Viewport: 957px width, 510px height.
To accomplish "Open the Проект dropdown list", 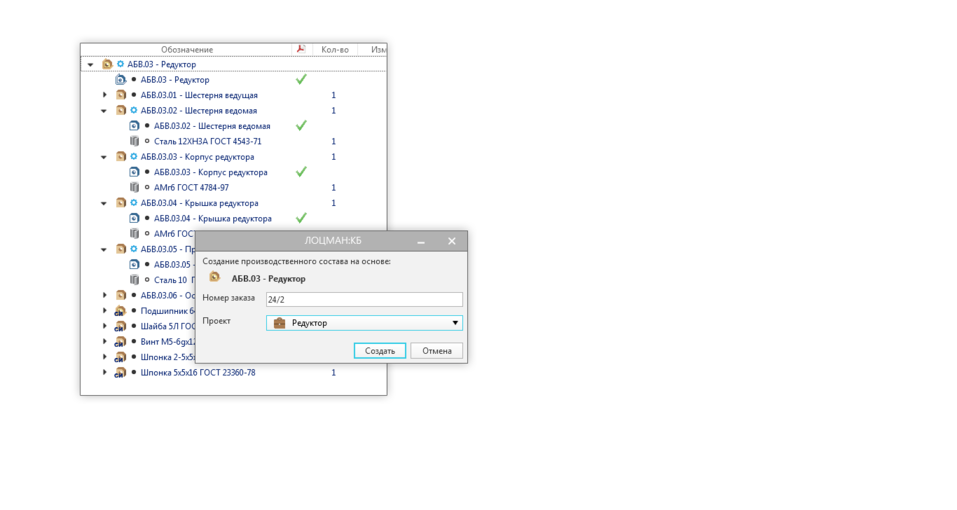I will pyautogui.click(x=455, y=323).
